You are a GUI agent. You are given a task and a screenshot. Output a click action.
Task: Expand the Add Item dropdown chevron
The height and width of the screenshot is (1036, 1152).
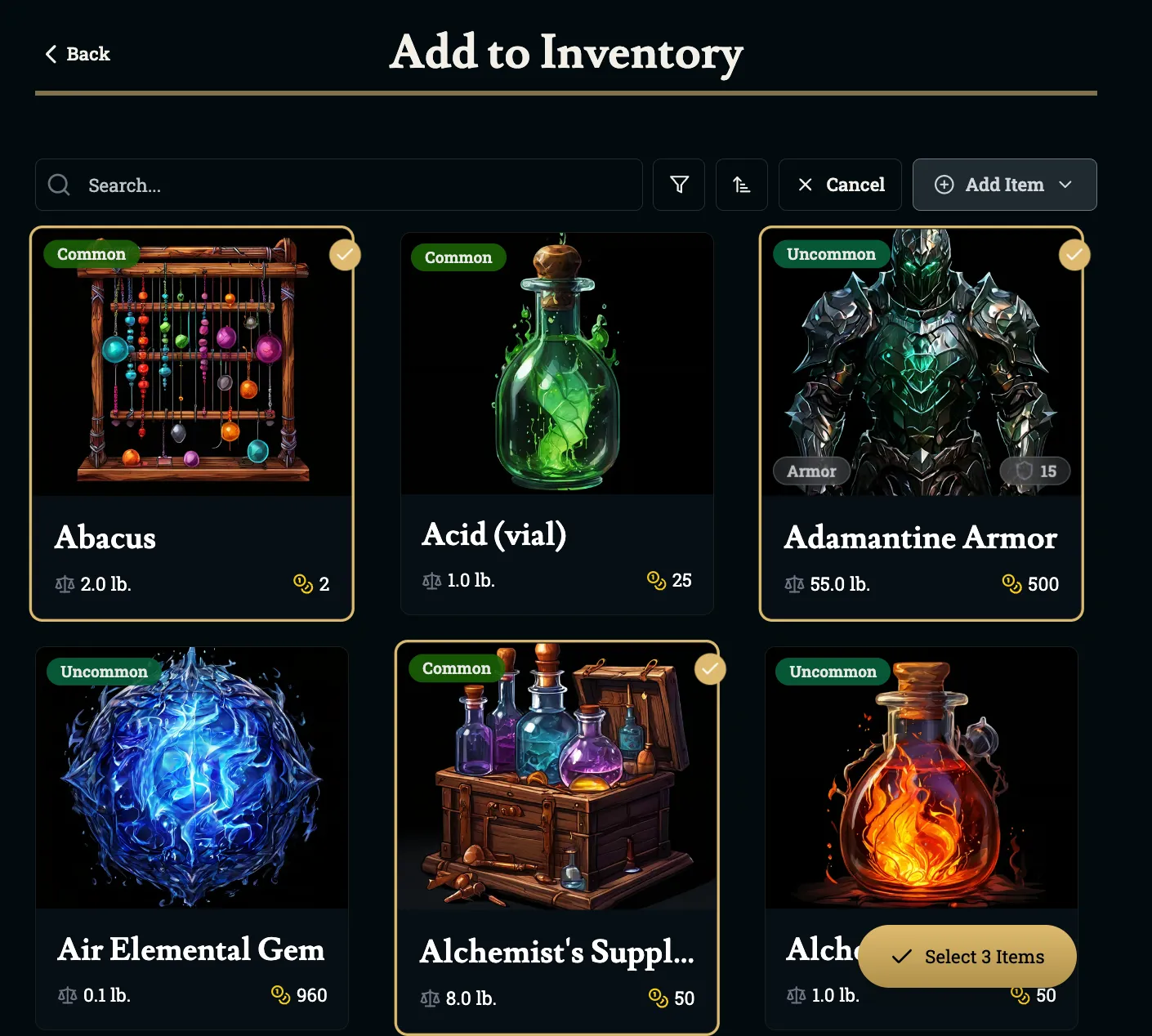coord(1065,185)
